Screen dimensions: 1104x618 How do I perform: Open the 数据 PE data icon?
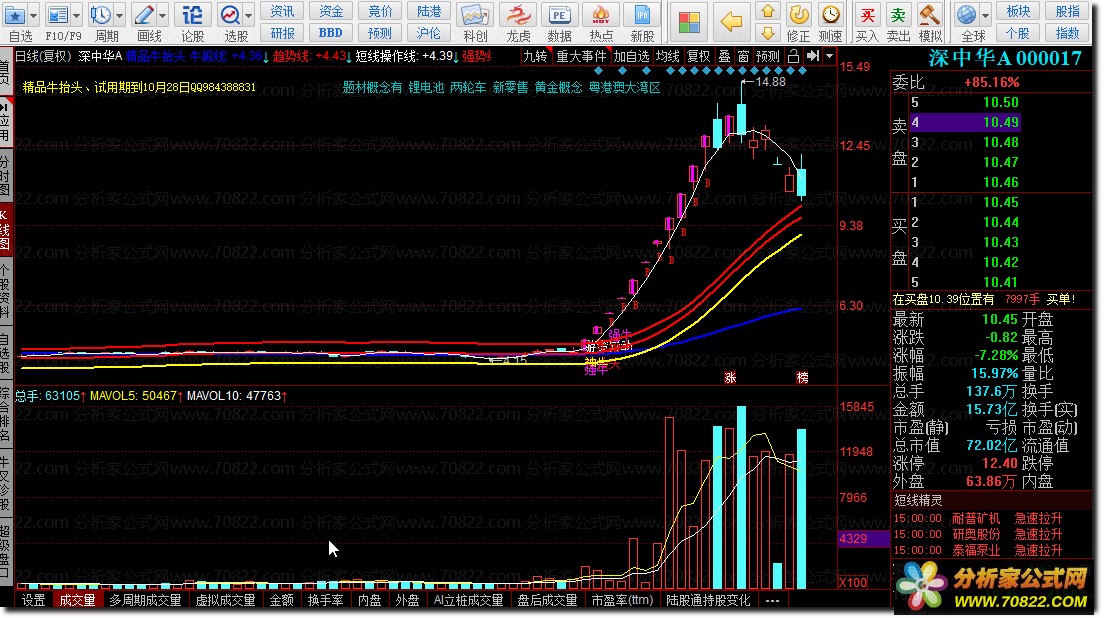[559, 15]
